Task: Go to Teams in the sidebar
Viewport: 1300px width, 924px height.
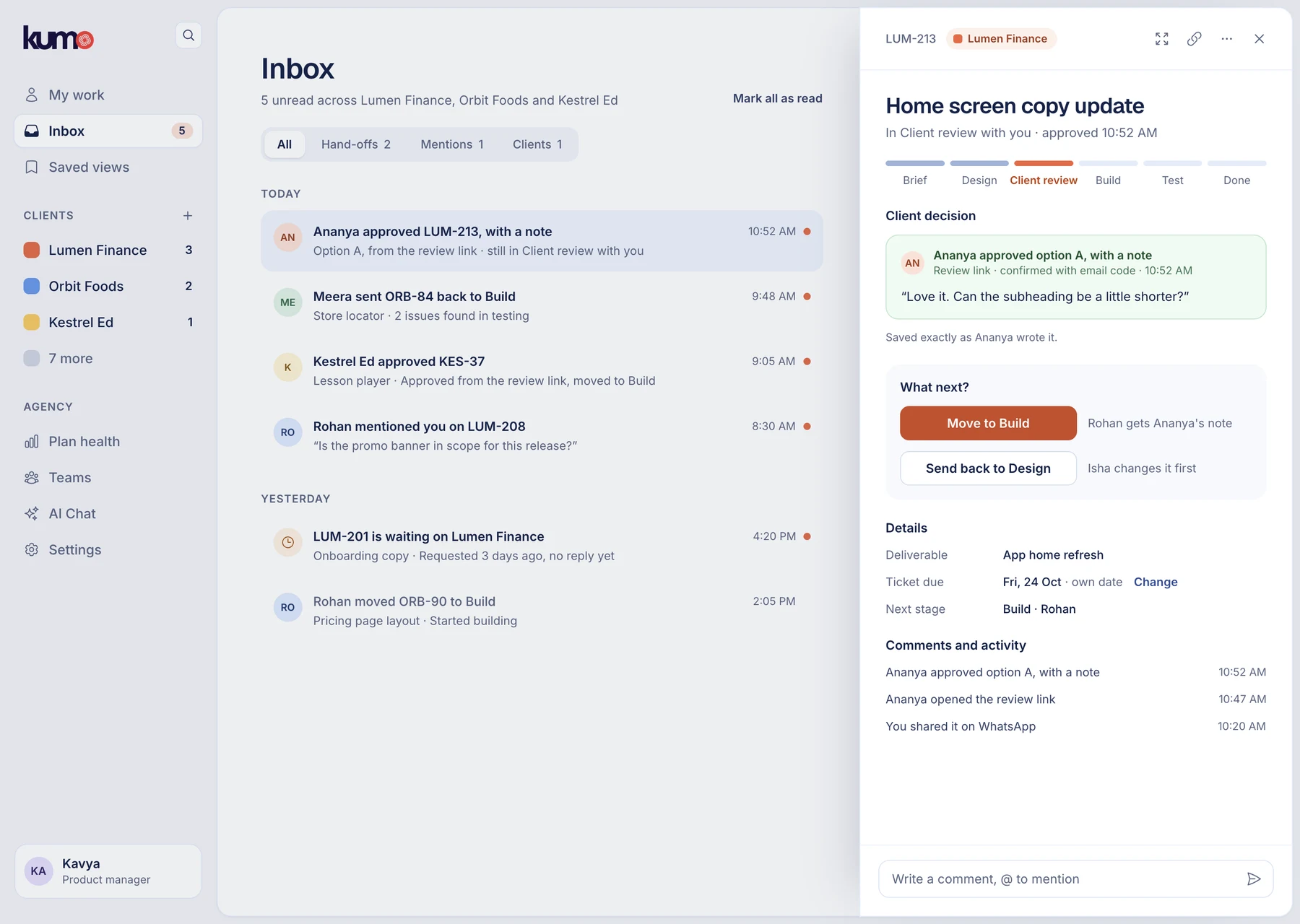Action: click(x=108, y=477)
